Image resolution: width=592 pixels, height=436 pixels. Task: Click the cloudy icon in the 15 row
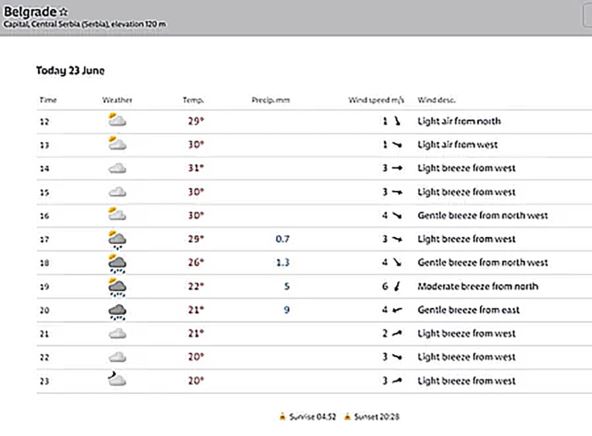[x=117, y=192]
